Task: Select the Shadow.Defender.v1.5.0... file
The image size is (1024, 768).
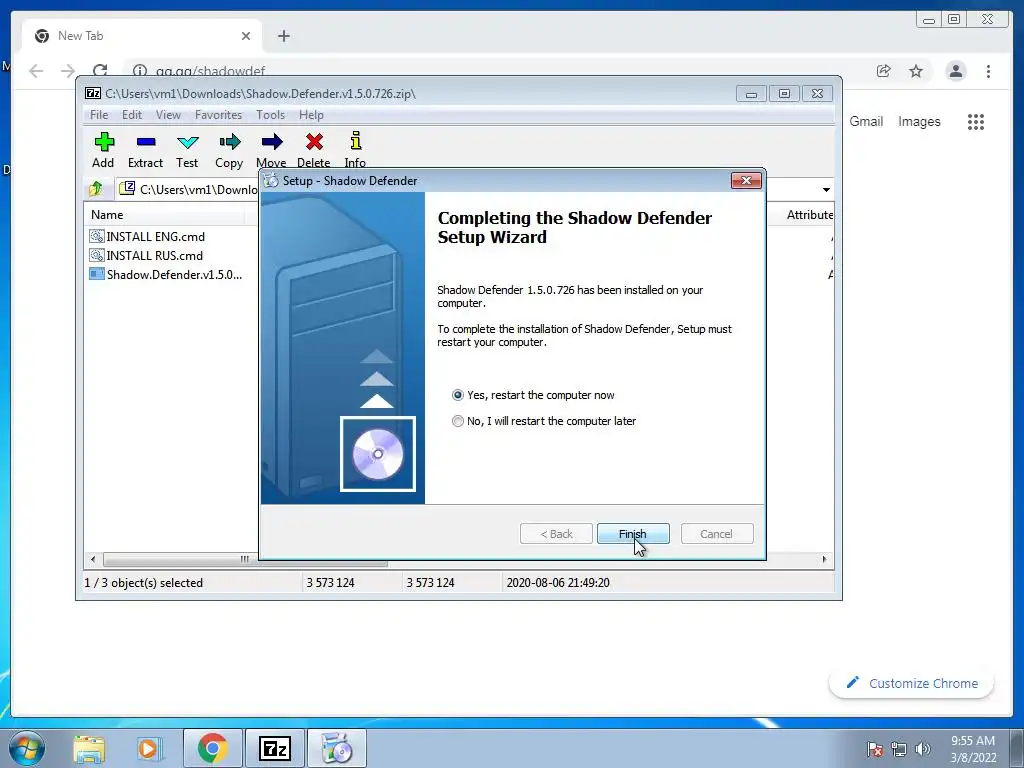Action: [166, 274]
